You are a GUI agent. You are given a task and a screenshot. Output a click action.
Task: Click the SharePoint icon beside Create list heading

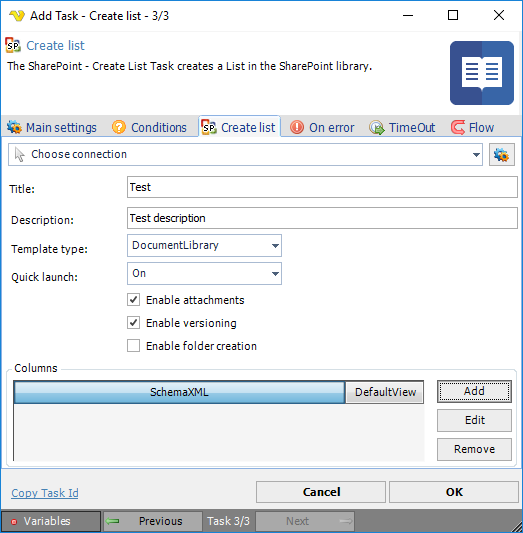pos(13,46)
